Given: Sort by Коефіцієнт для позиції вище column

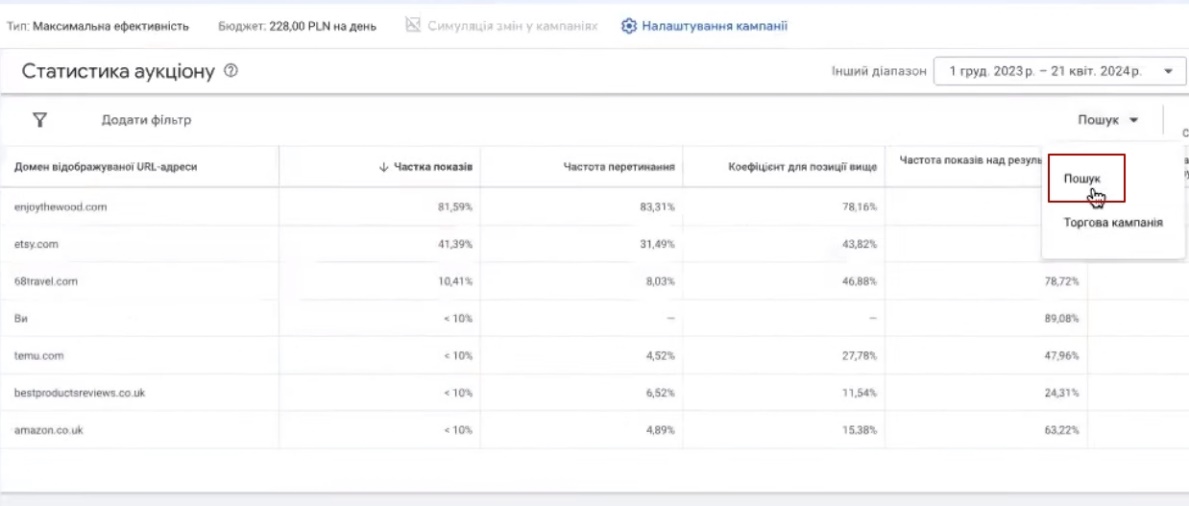Looking at the screenshot, I should coord(803,167).
